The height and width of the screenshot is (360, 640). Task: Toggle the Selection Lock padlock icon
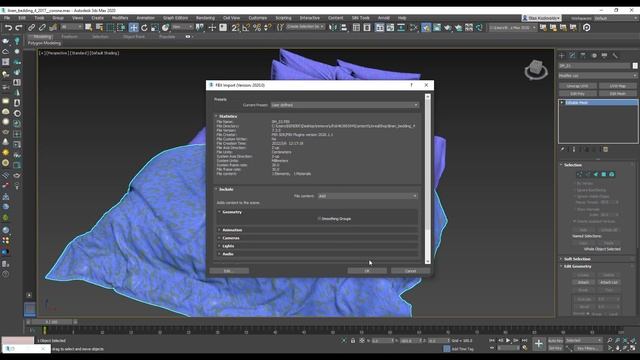coord(353,340)
